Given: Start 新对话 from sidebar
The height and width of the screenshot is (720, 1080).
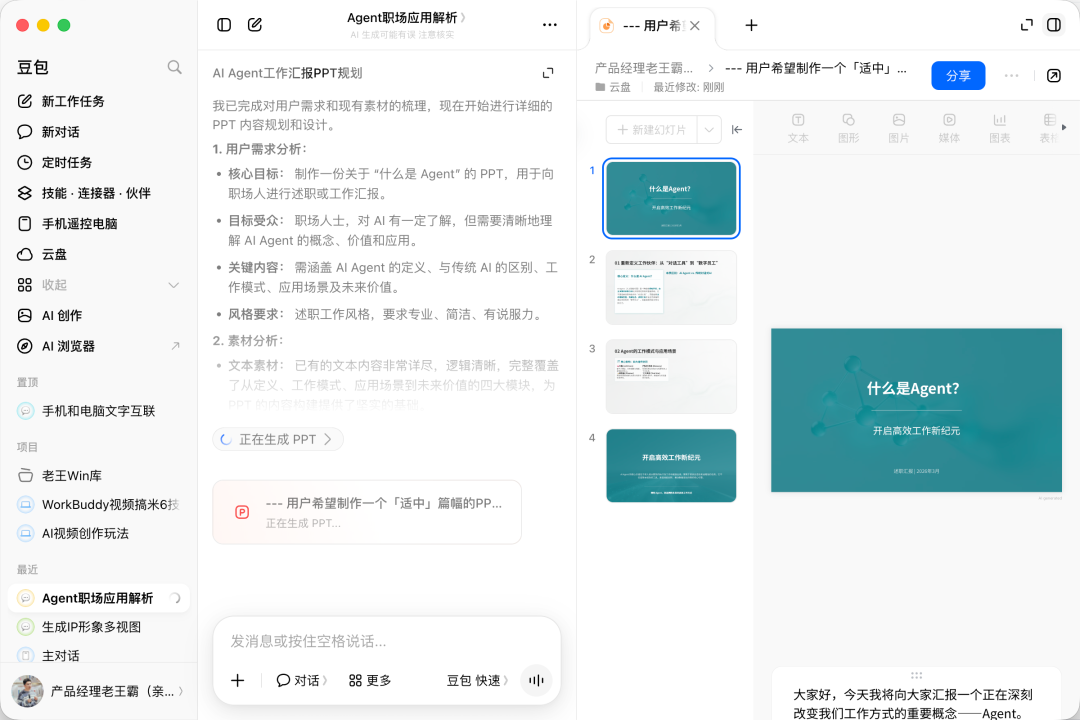Looking at the screenshot, I should (x=98, y=132).
